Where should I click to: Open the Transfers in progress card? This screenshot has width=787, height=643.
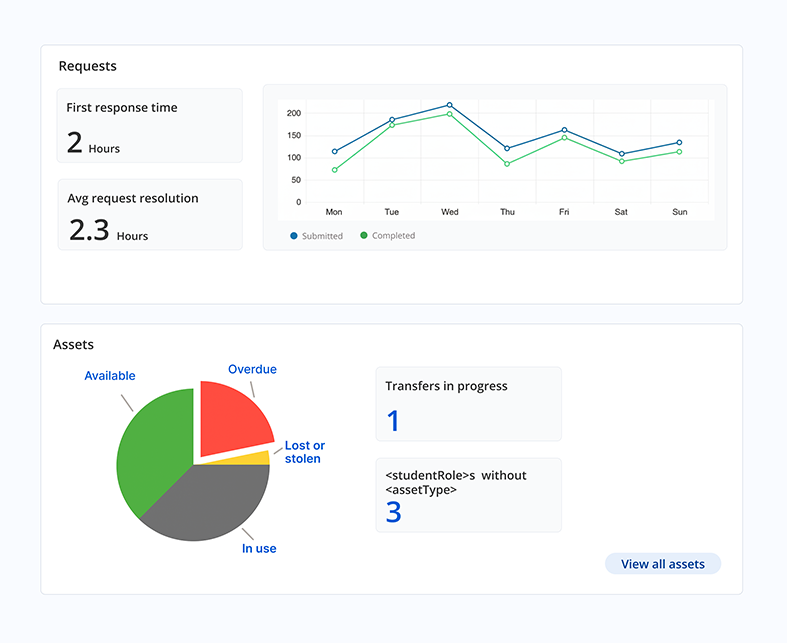(468, 404)
